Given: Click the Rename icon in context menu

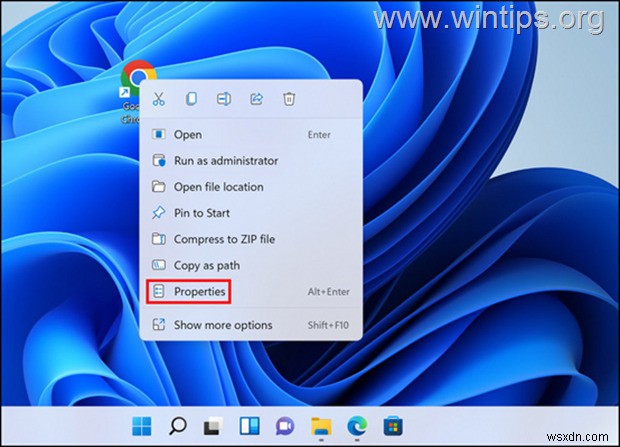Looking at the screenshot, I should (x=224, y=99).
